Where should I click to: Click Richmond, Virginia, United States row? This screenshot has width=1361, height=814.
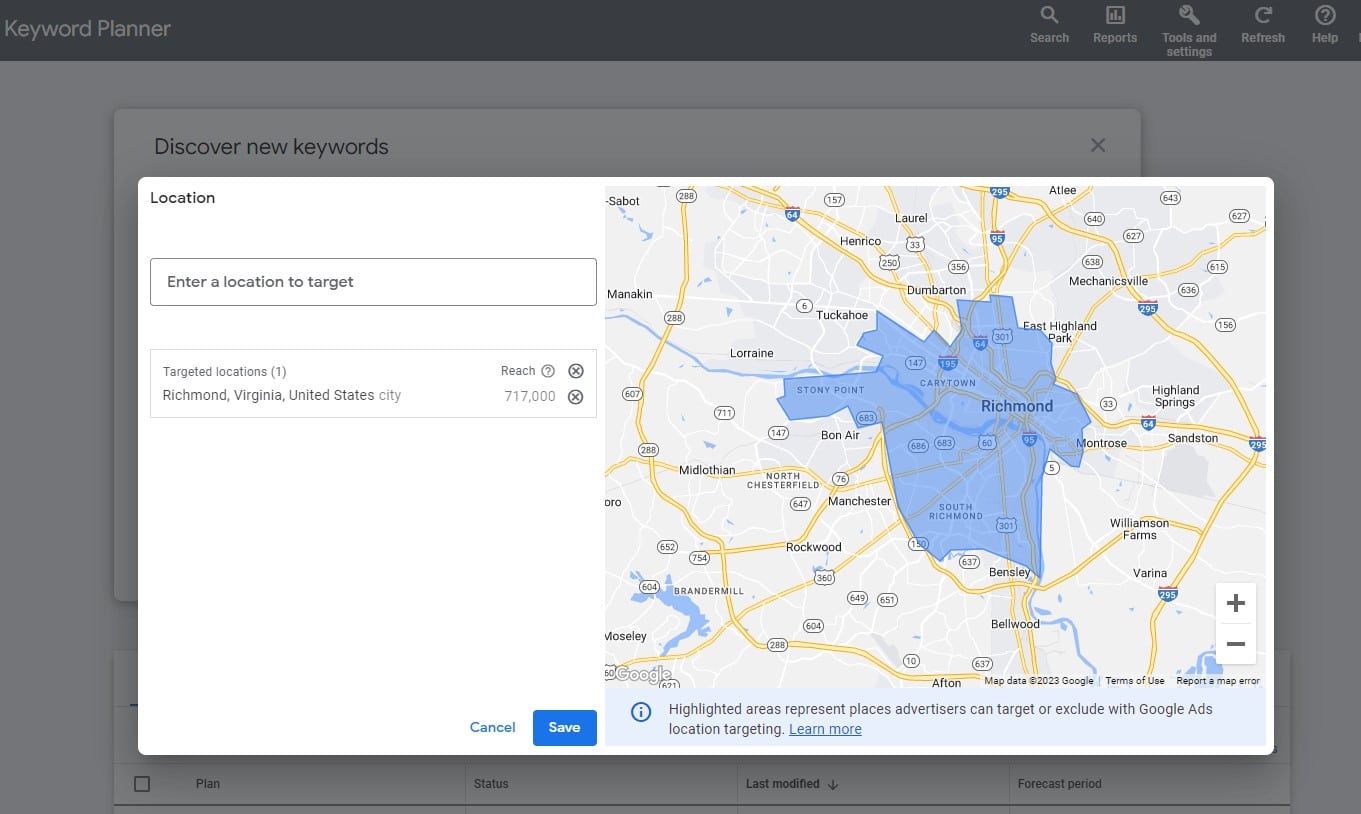tap(373, 396)
